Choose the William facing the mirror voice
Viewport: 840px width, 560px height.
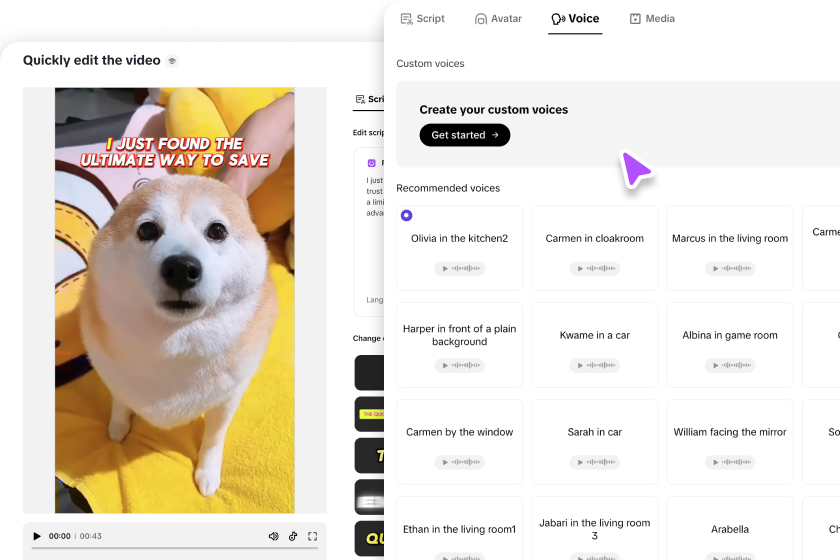[730, 442]
